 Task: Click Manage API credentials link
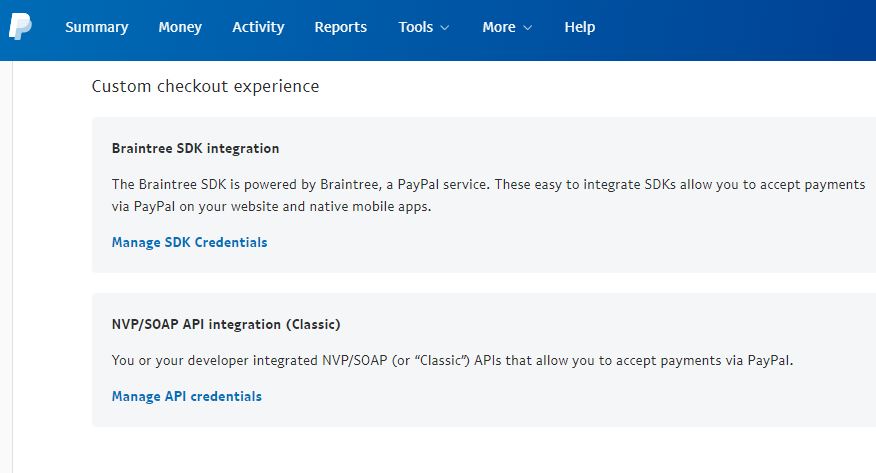coord(187,396)
